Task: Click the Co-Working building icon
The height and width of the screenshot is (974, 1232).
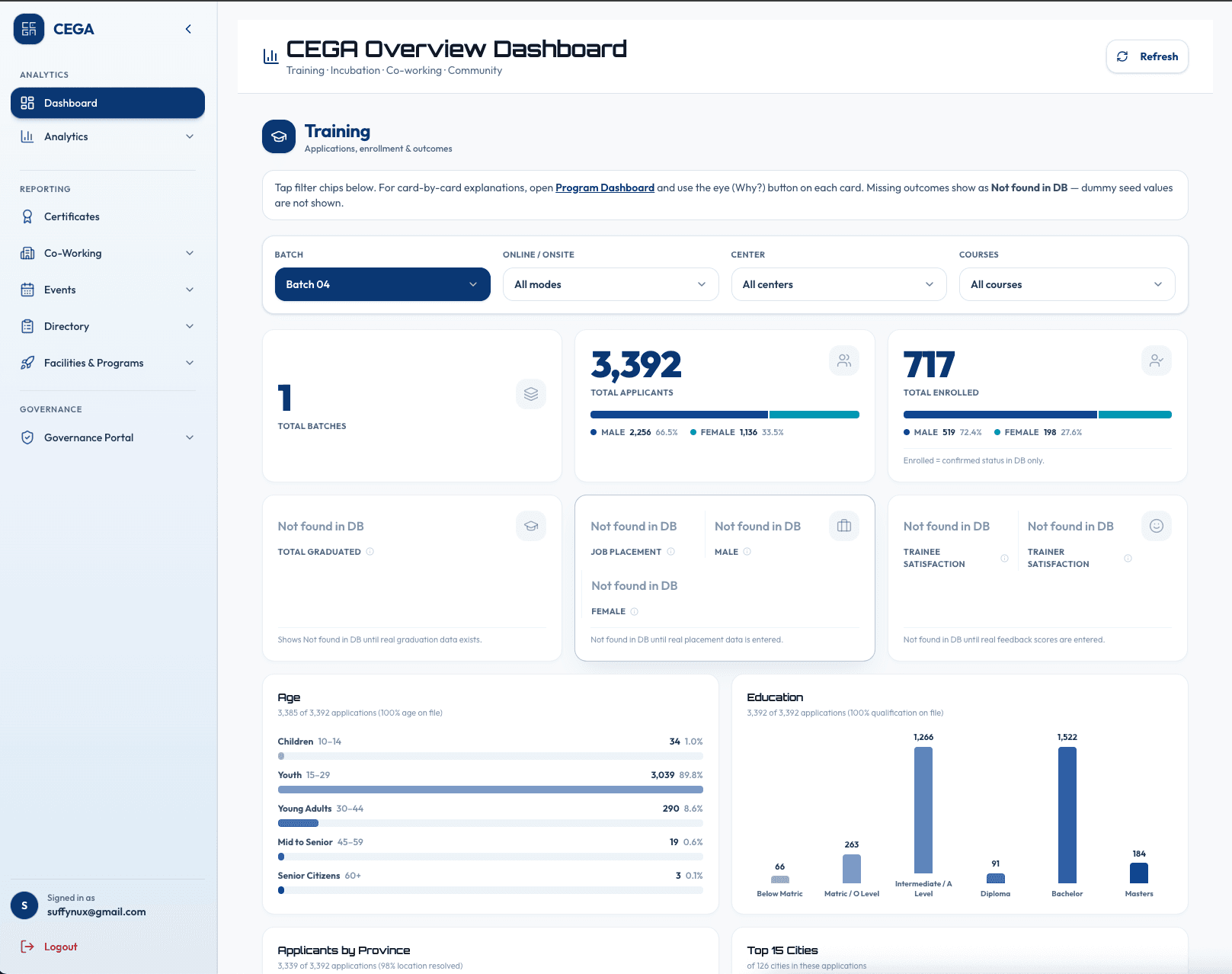Action: coord(27,253)
